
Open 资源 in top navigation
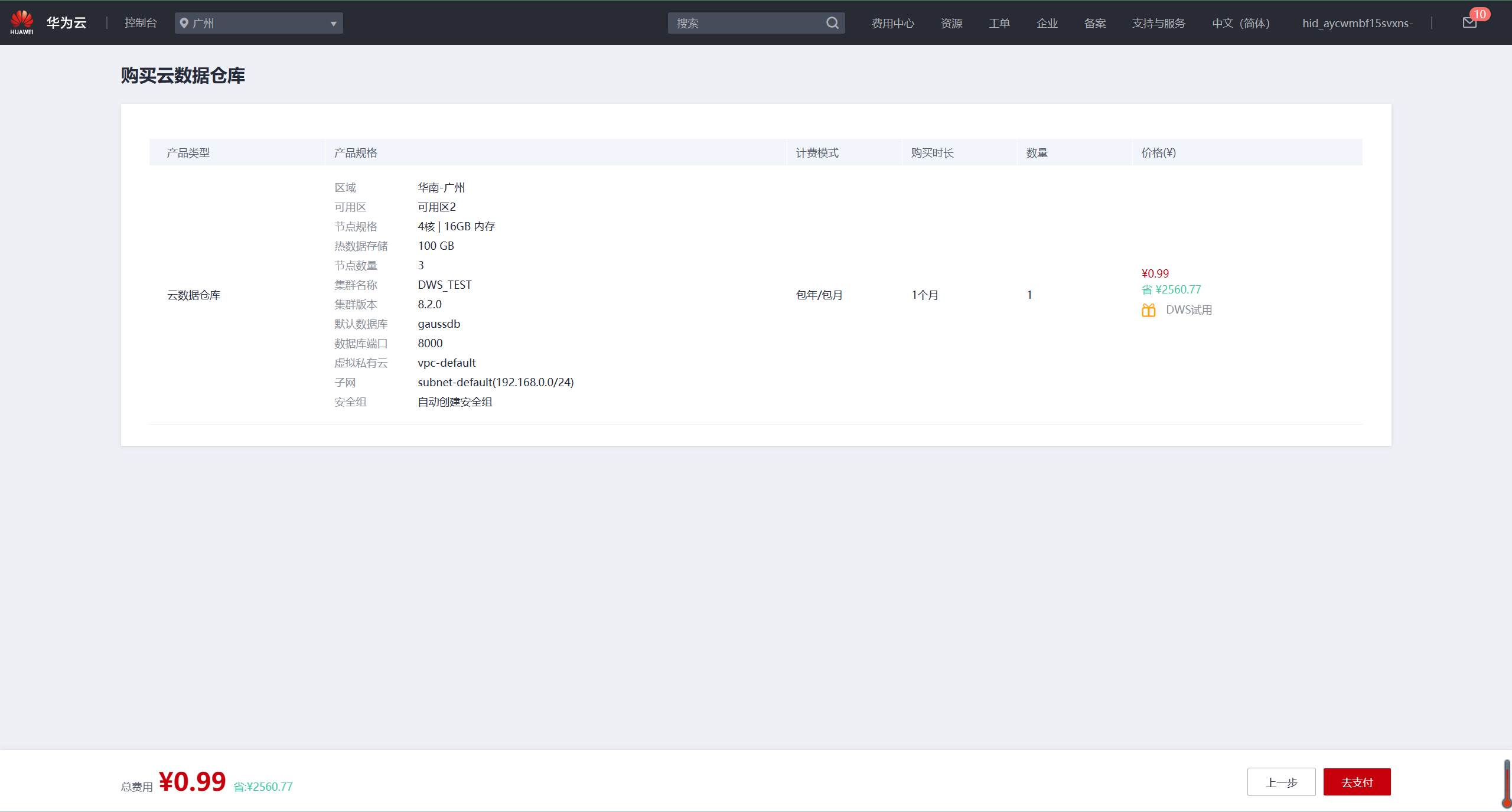point(951,23)
